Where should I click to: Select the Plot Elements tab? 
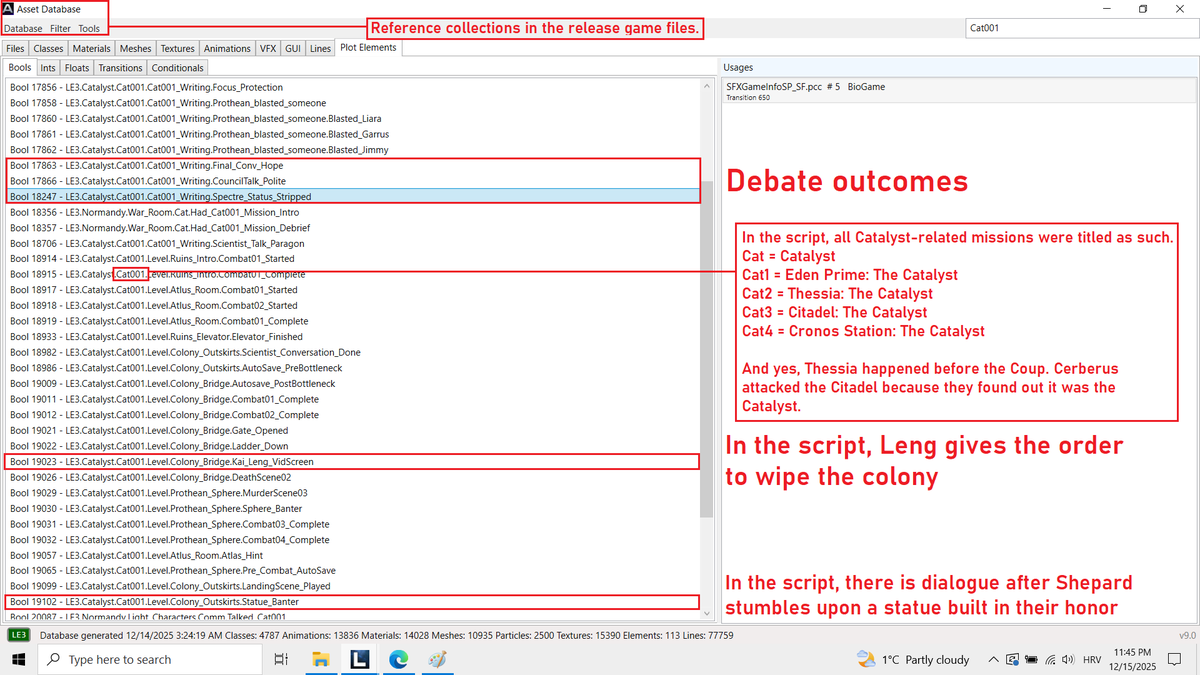tap(368, 47)
